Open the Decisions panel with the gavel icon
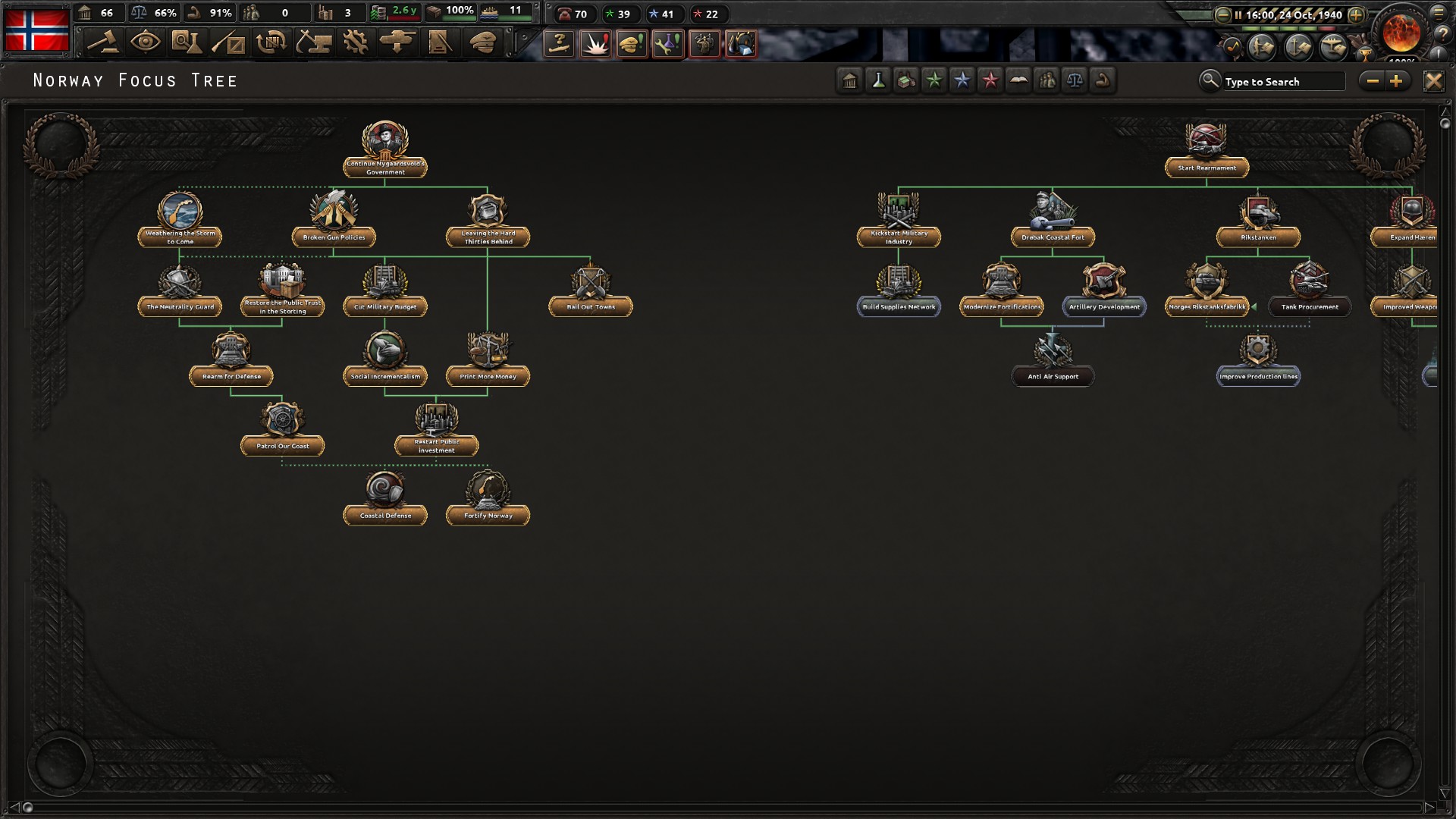This screenshot has height=819, width=1456. coord(104,43)
